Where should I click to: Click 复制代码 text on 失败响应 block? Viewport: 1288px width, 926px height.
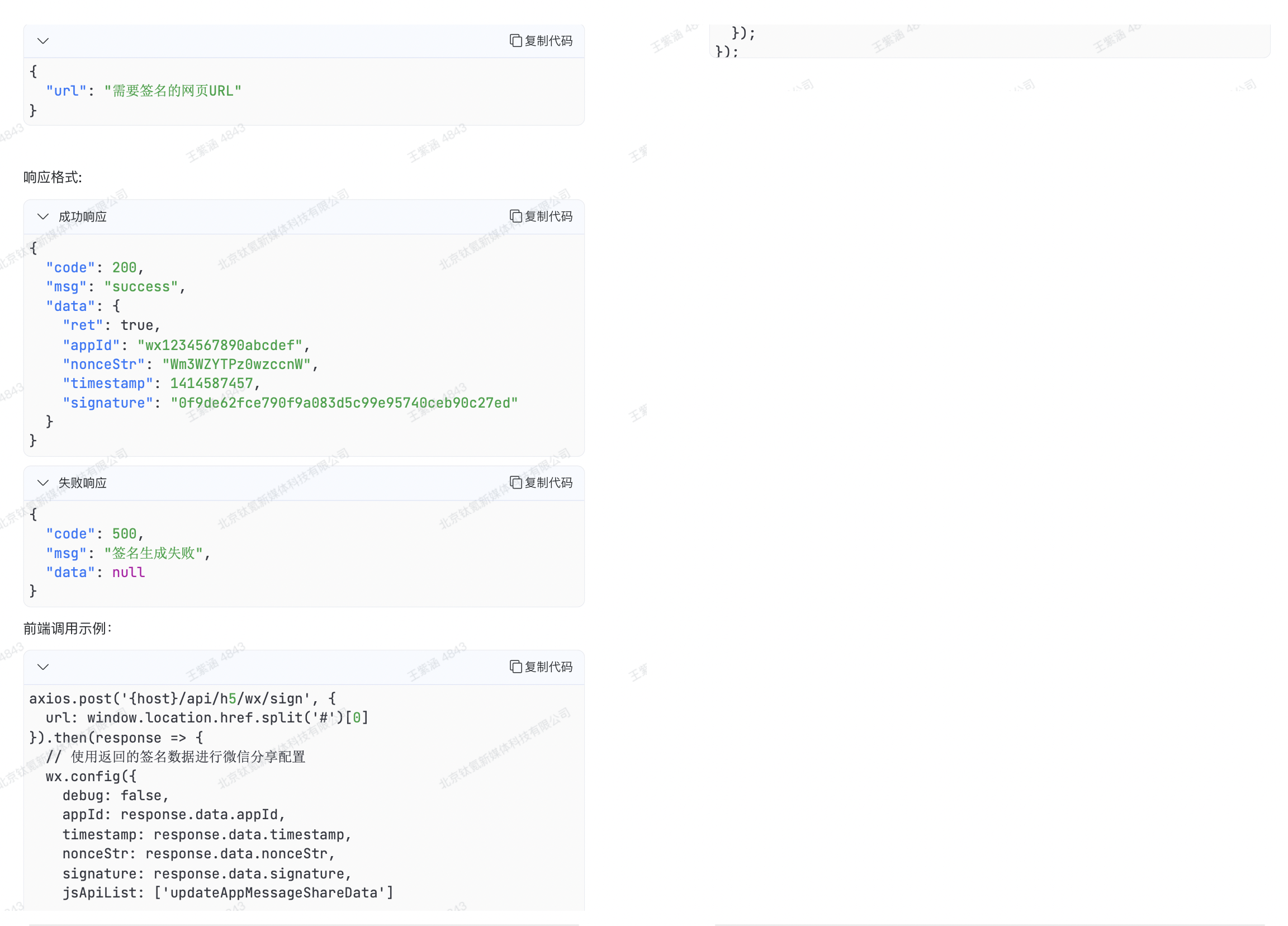click(x=548, y=483)
